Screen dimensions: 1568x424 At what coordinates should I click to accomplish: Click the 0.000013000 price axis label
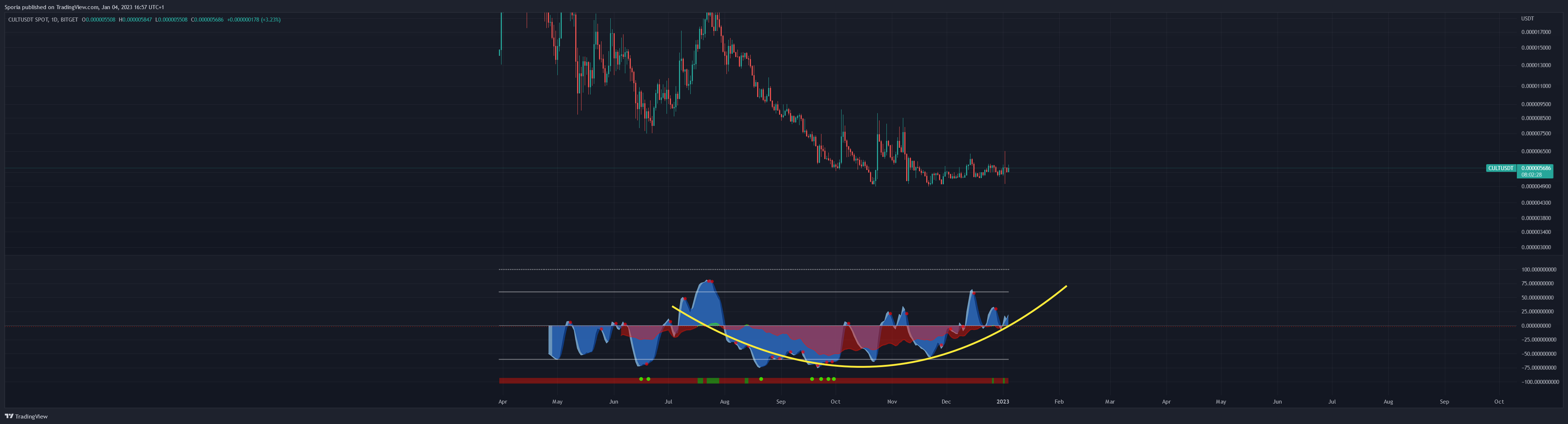[1536, 66]
